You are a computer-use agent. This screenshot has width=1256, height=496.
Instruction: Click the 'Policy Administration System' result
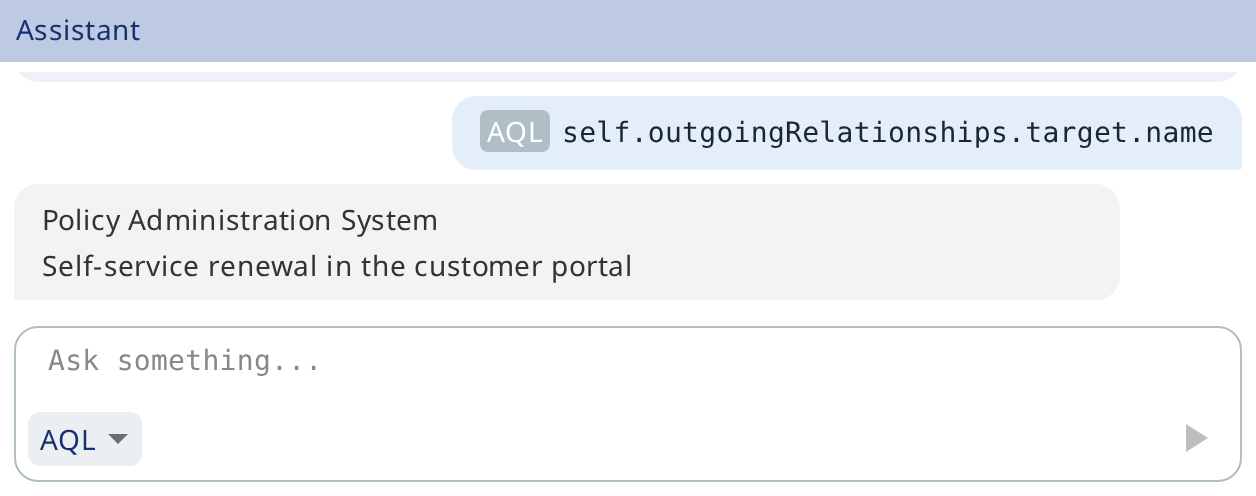(x=240, y=220)
